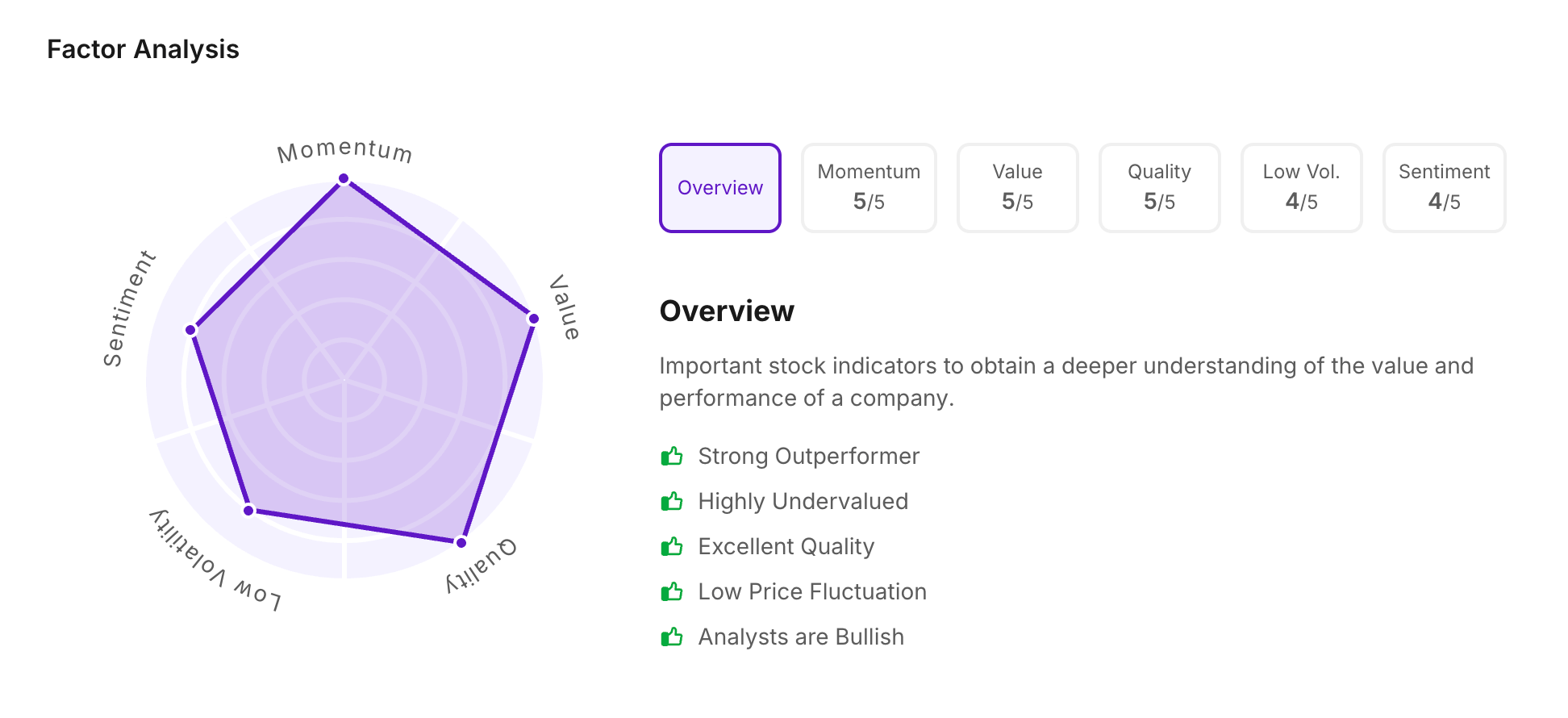Click the Value data point on radar chart
Image resolution: width=1568 pixels, height=718 pixels.
[533, 319]
